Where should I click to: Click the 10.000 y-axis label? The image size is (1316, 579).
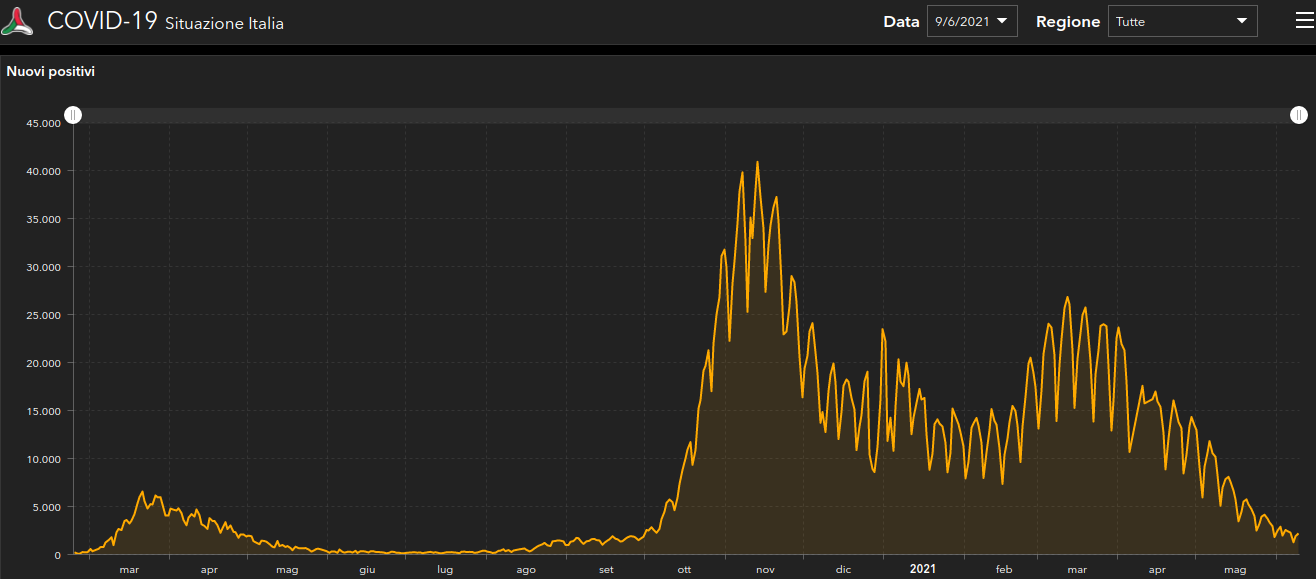click(x=44, y=459)
